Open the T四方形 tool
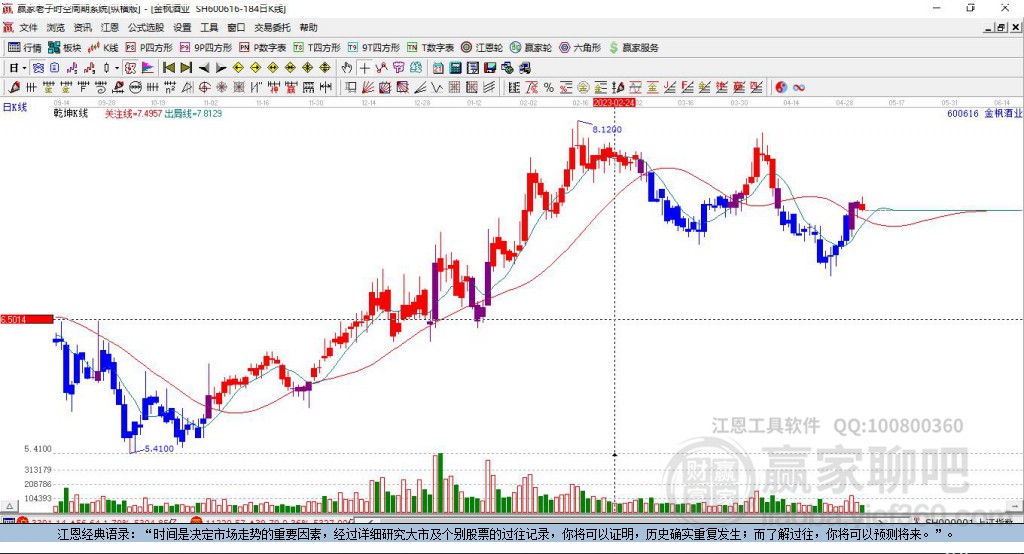The width and height of the screenshot is (1024, 554). click(x=317, y=48)
